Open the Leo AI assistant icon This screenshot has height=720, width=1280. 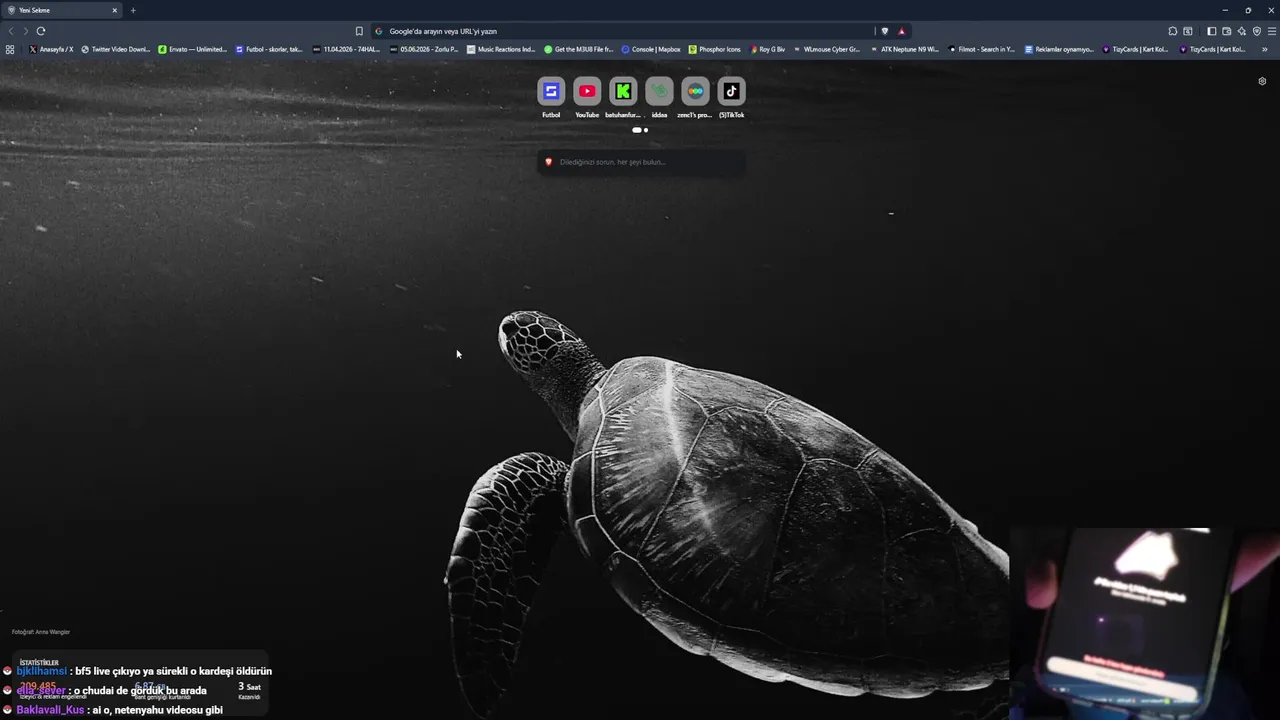1242,31
